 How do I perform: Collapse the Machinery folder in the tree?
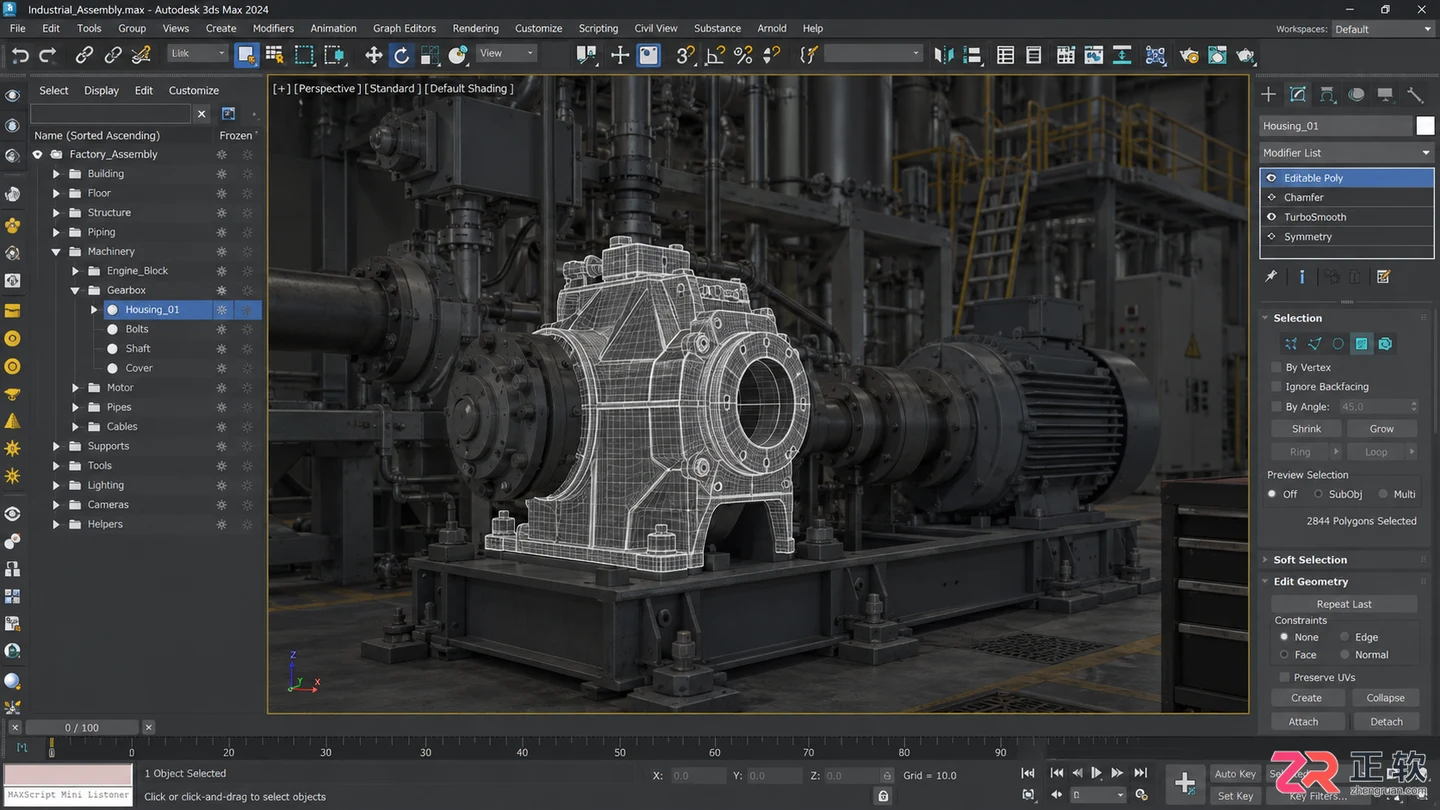click(56, 252)
